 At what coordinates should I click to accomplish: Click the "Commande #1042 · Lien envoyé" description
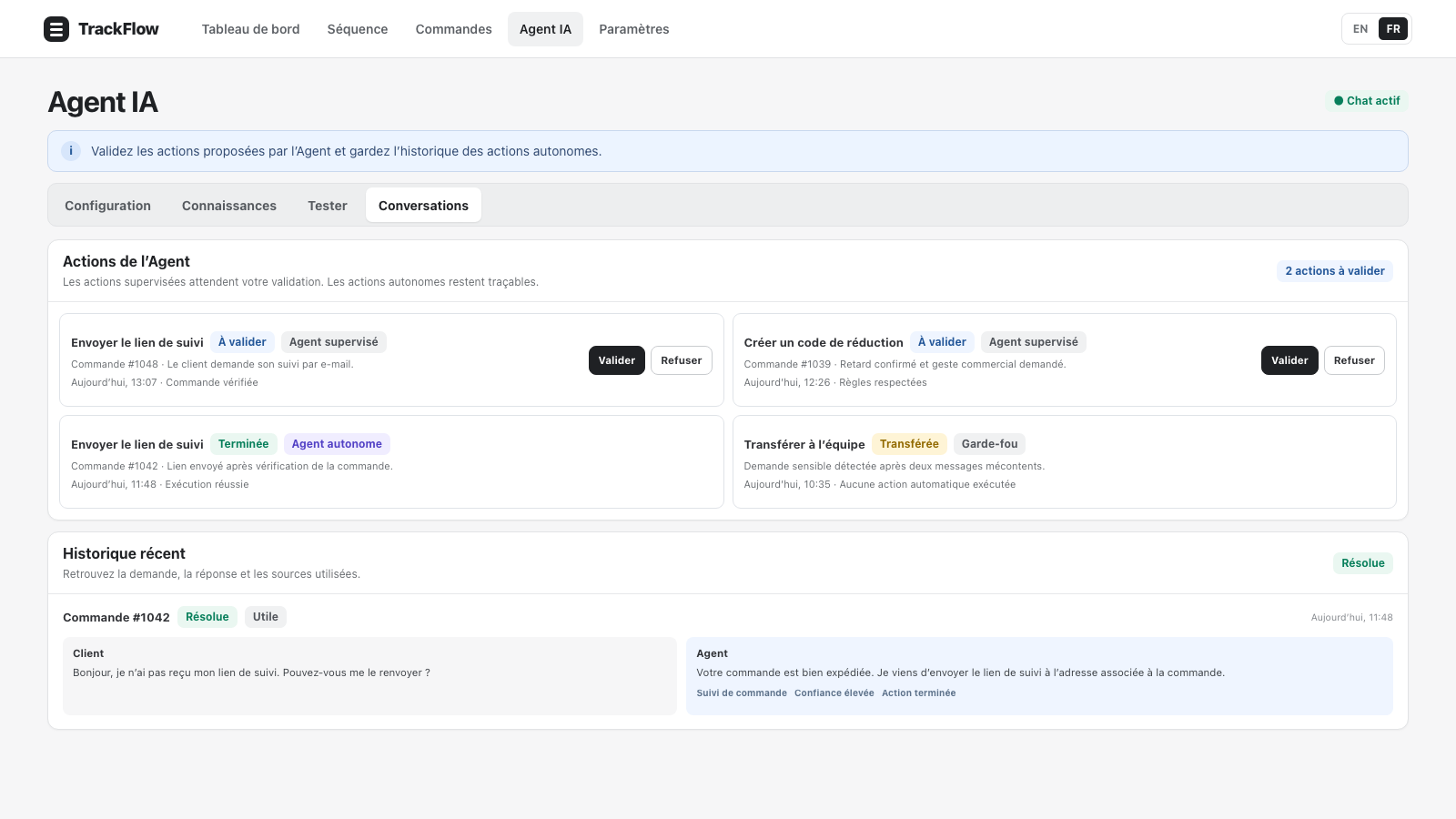click(232, 467)
